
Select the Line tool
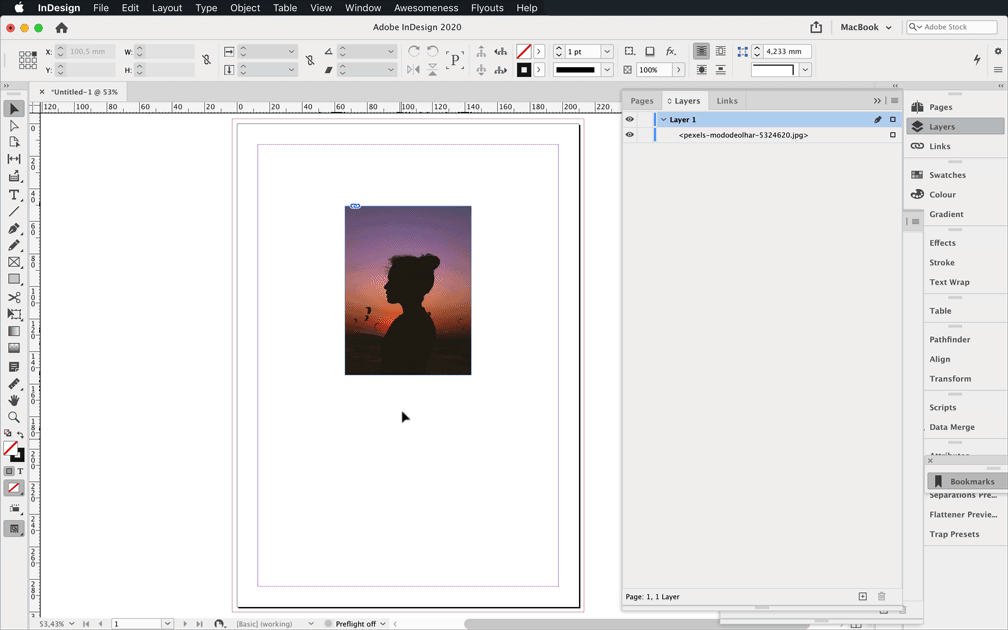14,212
